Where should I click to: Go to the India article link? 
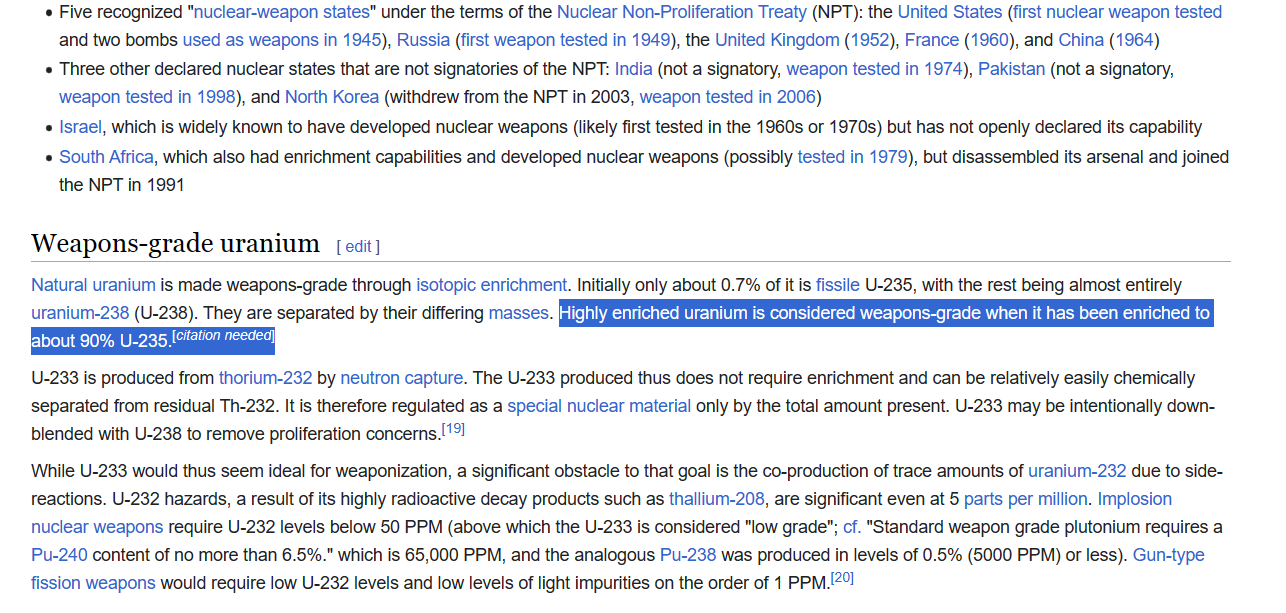point(633,69)
